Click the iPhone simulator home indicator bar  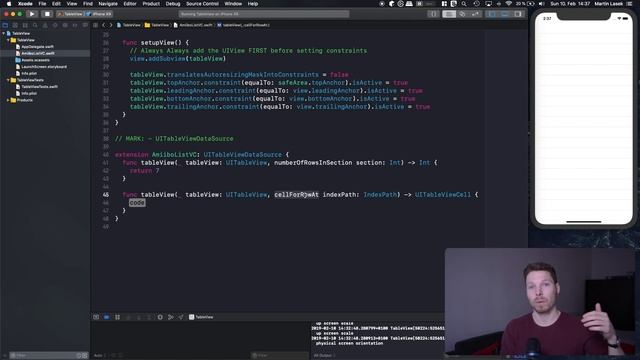click(584, 222)
